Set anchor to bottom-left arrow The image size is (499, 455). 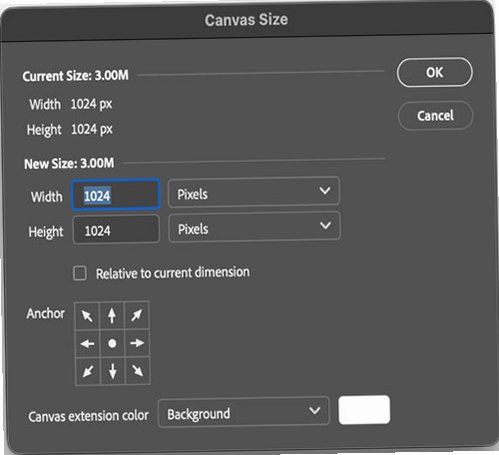[x=88, y=371]
